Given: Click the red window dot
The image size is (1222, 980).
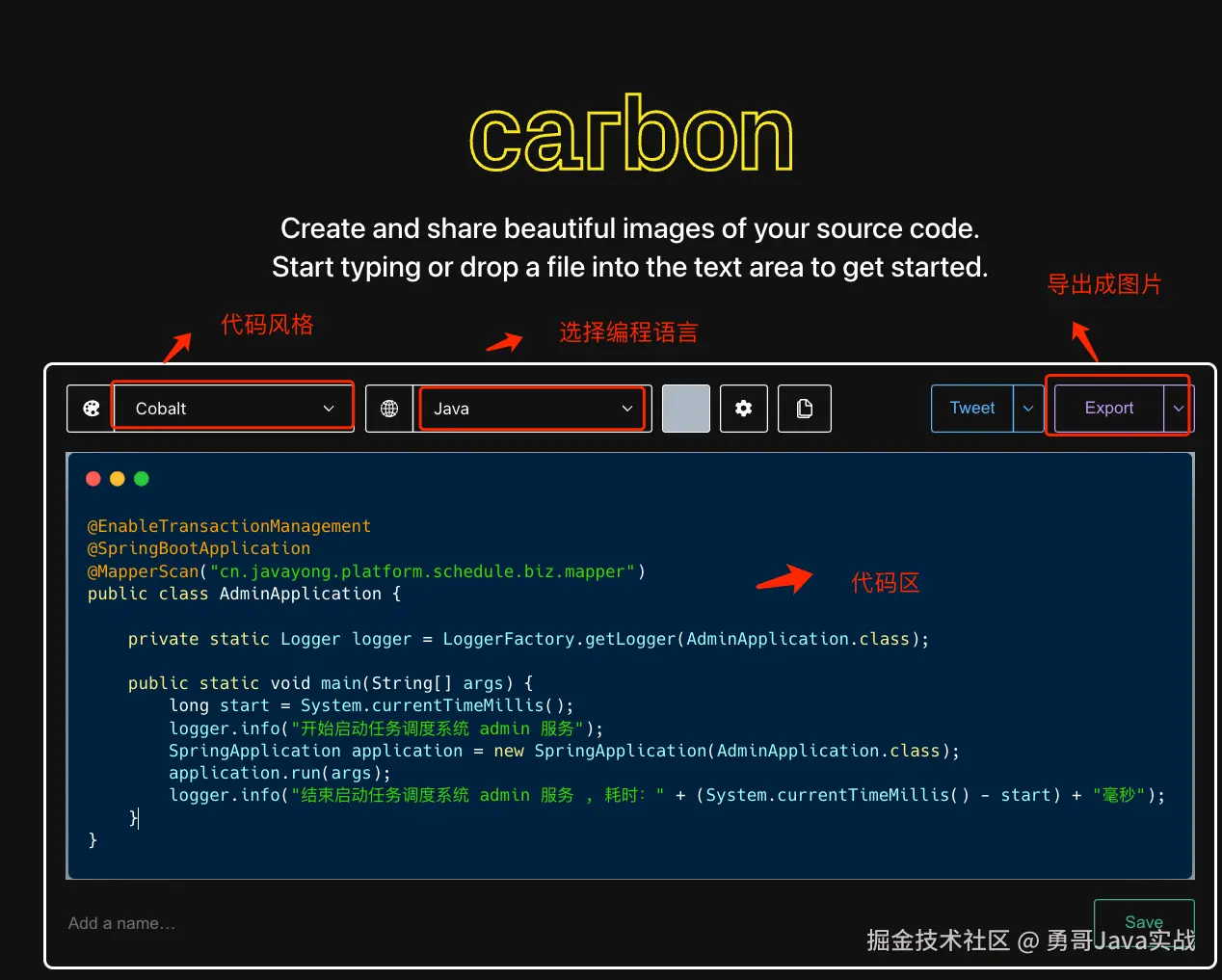Looking at the screenshot, I should tap(93, 479).
